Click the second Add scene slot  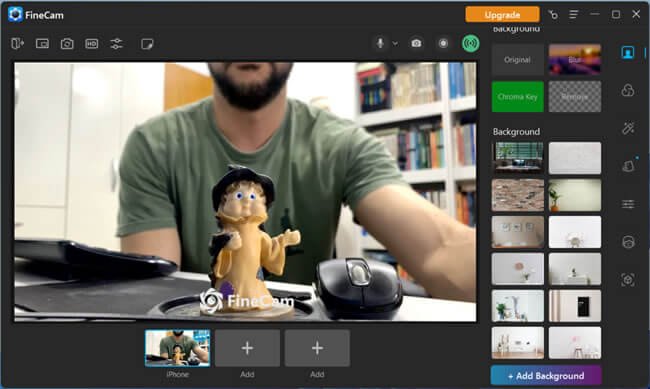pos(317,348)
